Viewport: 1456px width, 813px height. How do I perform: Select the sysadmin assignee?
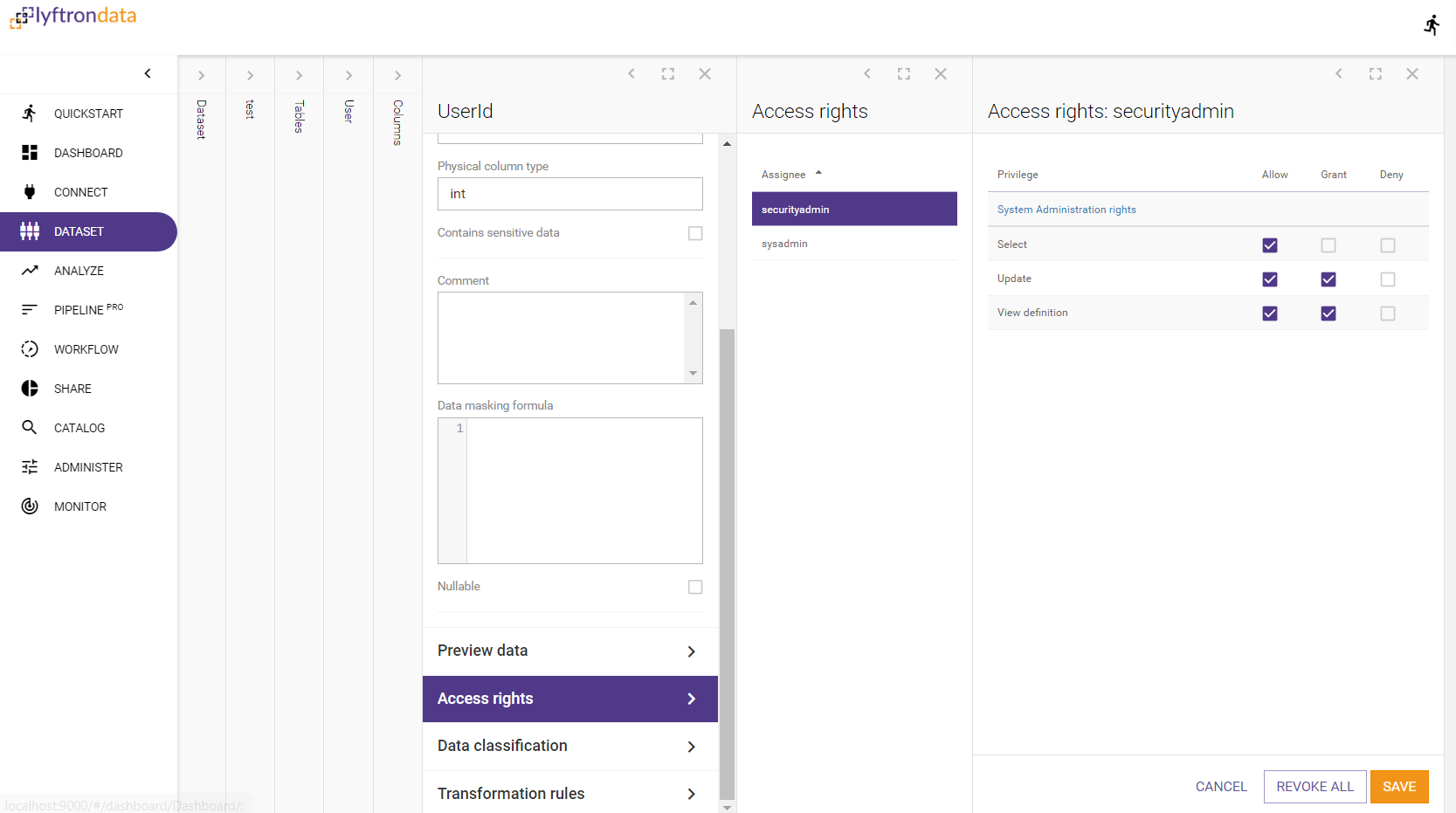tap(854, 244)
